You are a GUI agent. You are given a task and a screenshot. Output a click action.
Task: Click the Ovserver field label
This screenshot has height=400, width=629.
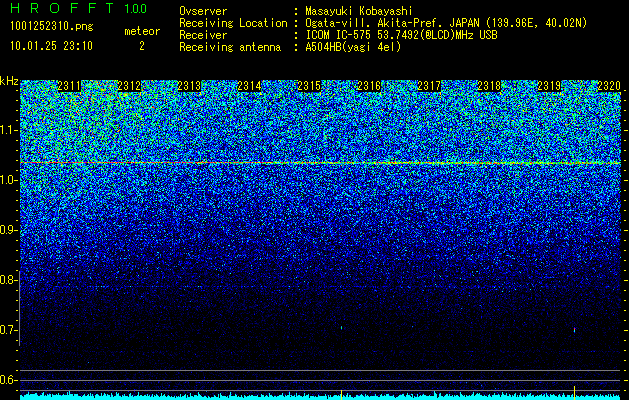pos(203,11)
